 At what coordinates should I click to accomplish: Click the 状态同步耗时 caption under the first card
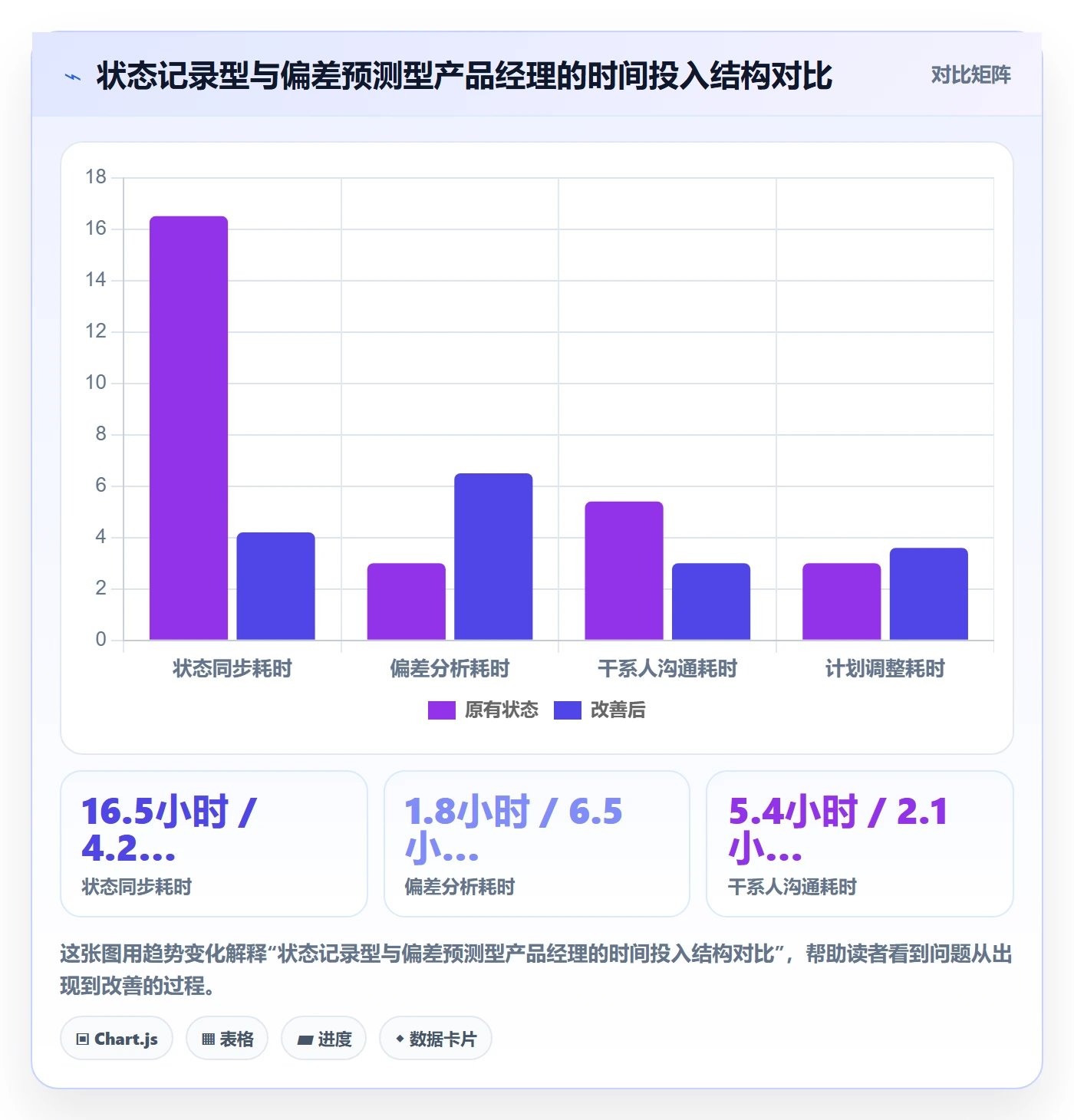tap(137, 887)
